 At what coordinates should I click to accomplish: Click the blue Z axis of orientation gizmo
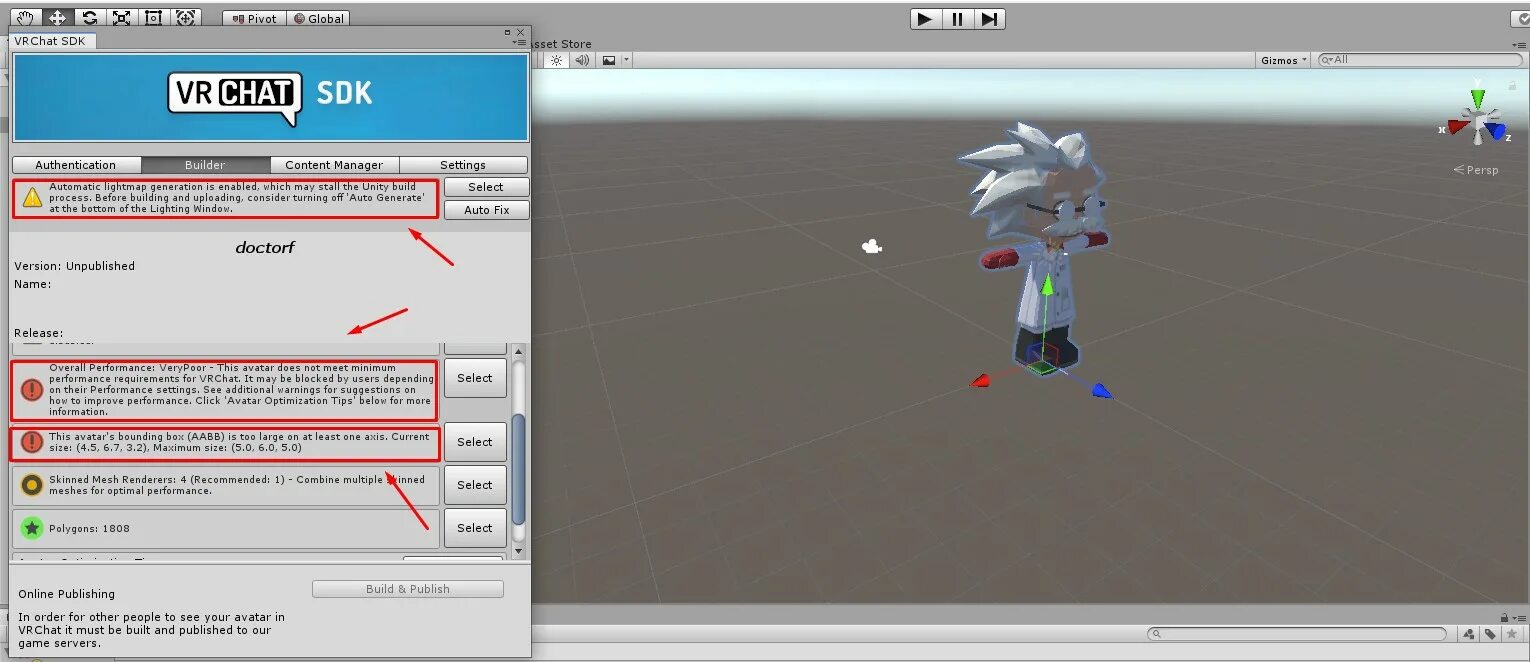point(1496,130)
